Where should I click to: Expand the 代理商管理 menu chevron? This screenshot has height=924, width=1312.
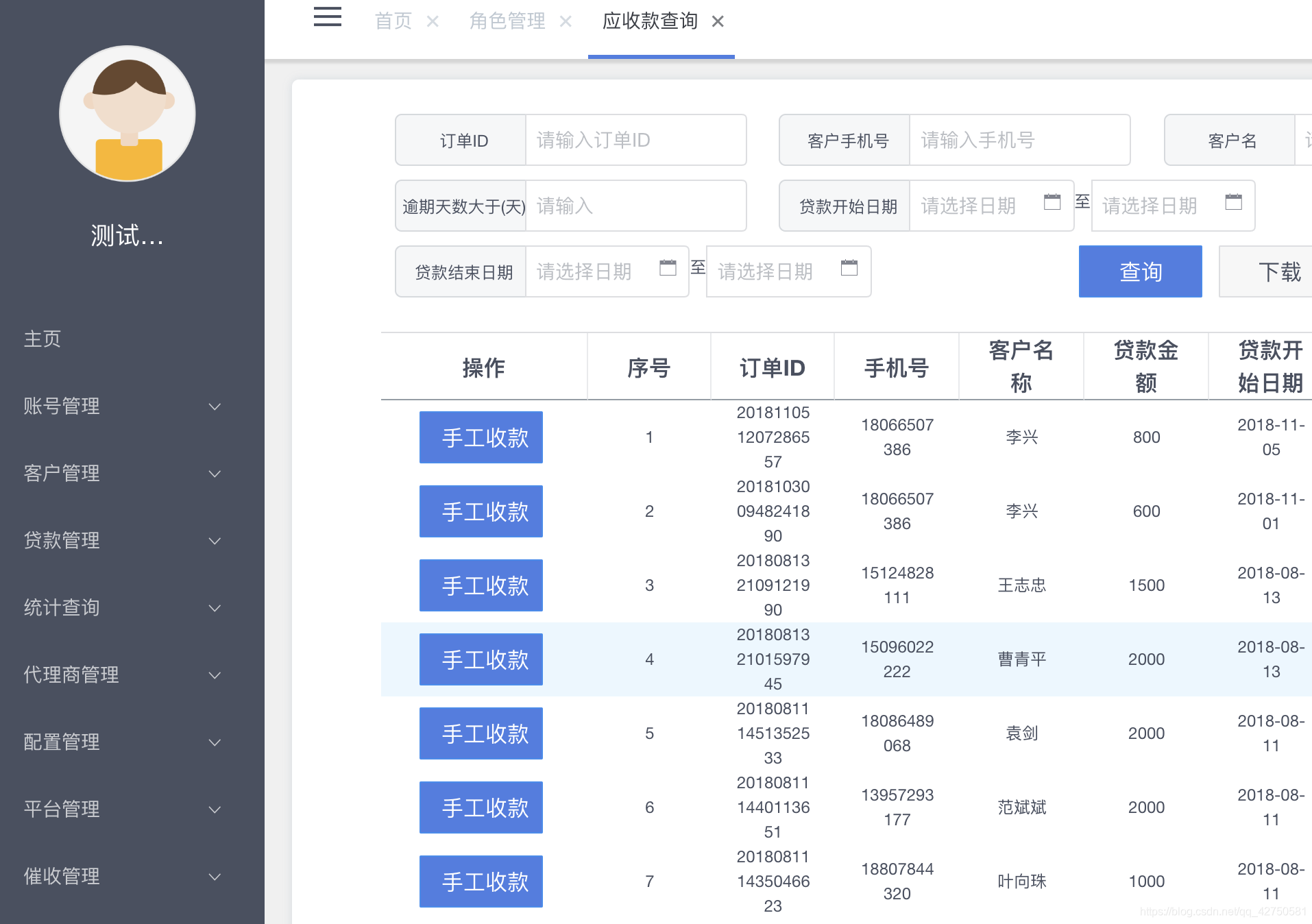pos(215,675)
